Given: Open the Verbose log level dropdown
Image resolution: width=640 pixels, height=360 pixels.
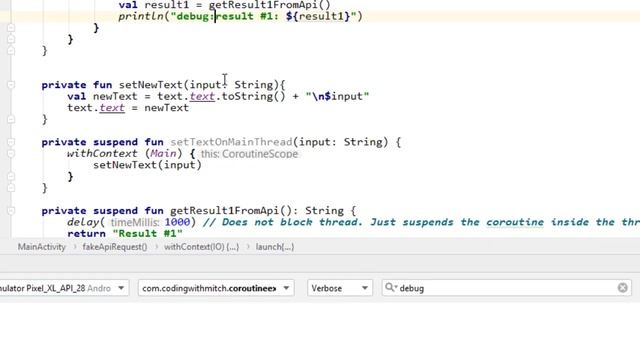Looking at the screenshot, I should click(340, 288).
